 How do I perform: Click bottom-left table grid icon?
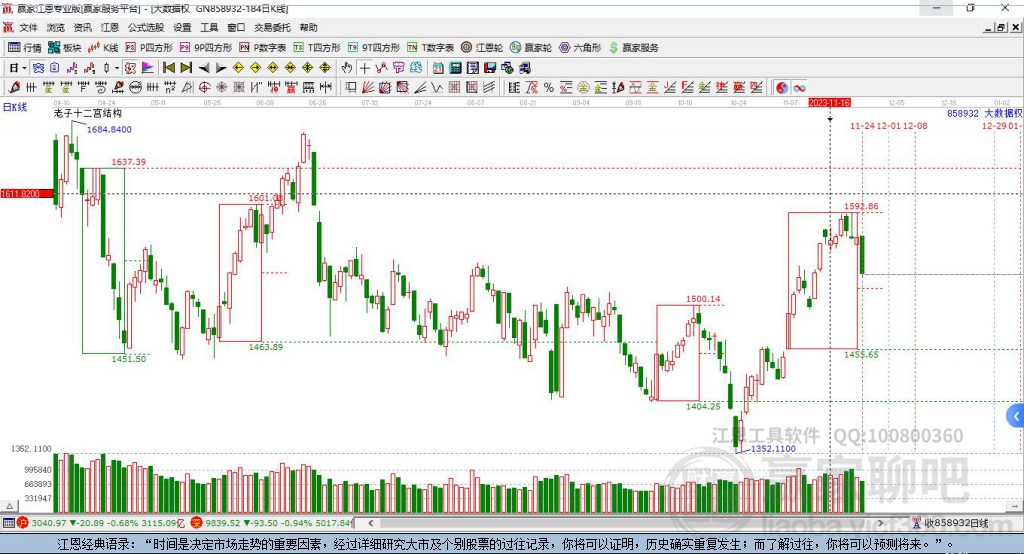[8, 523]
